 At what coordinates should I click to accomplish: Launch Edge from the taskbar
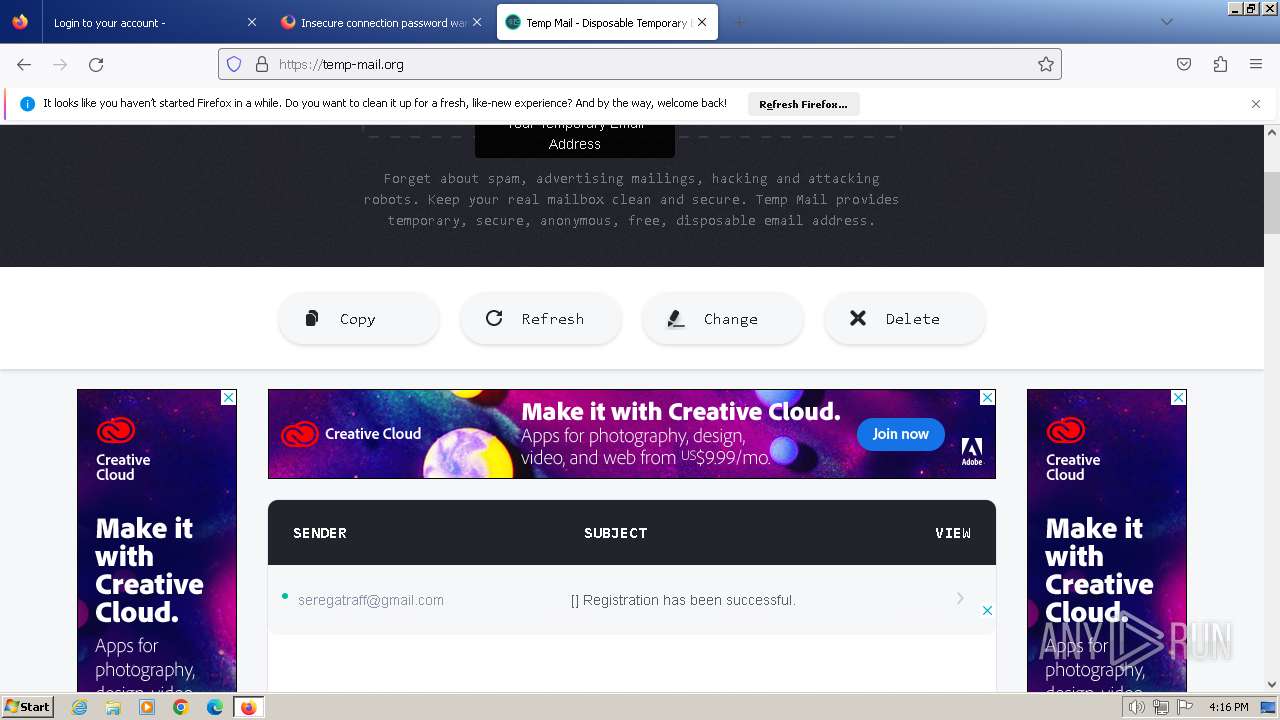pos(215,707)
